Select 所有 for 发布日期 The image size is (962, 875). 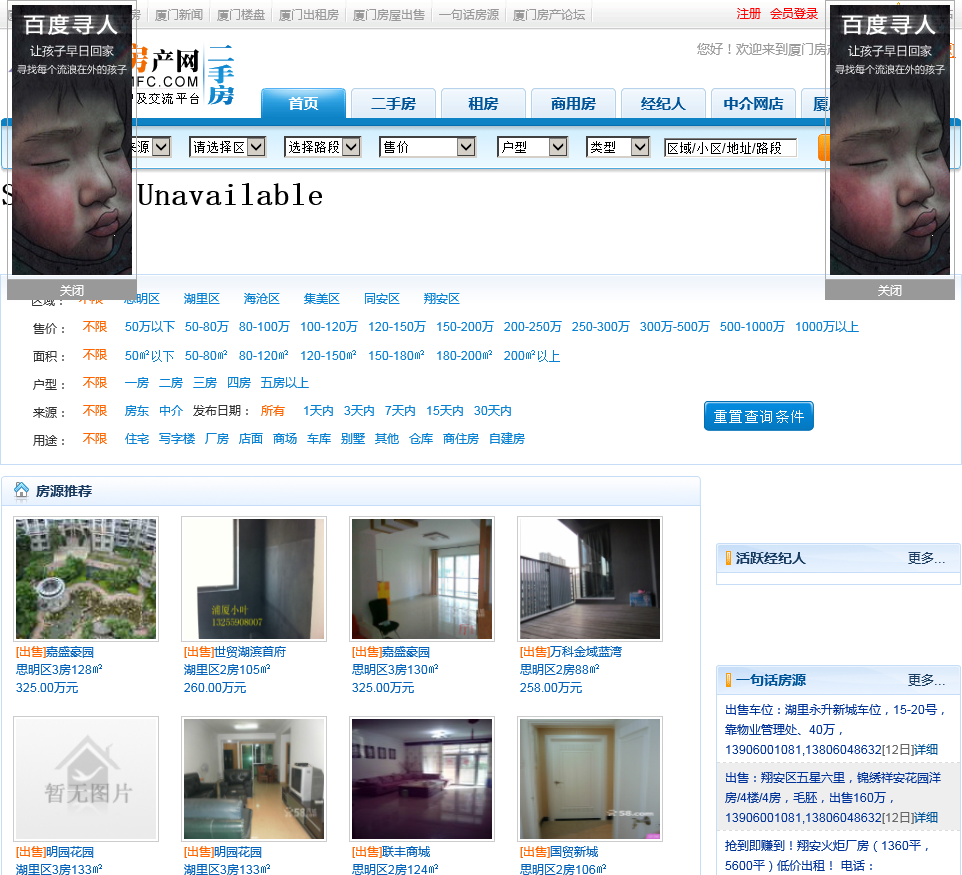click(x=273, y=411)
